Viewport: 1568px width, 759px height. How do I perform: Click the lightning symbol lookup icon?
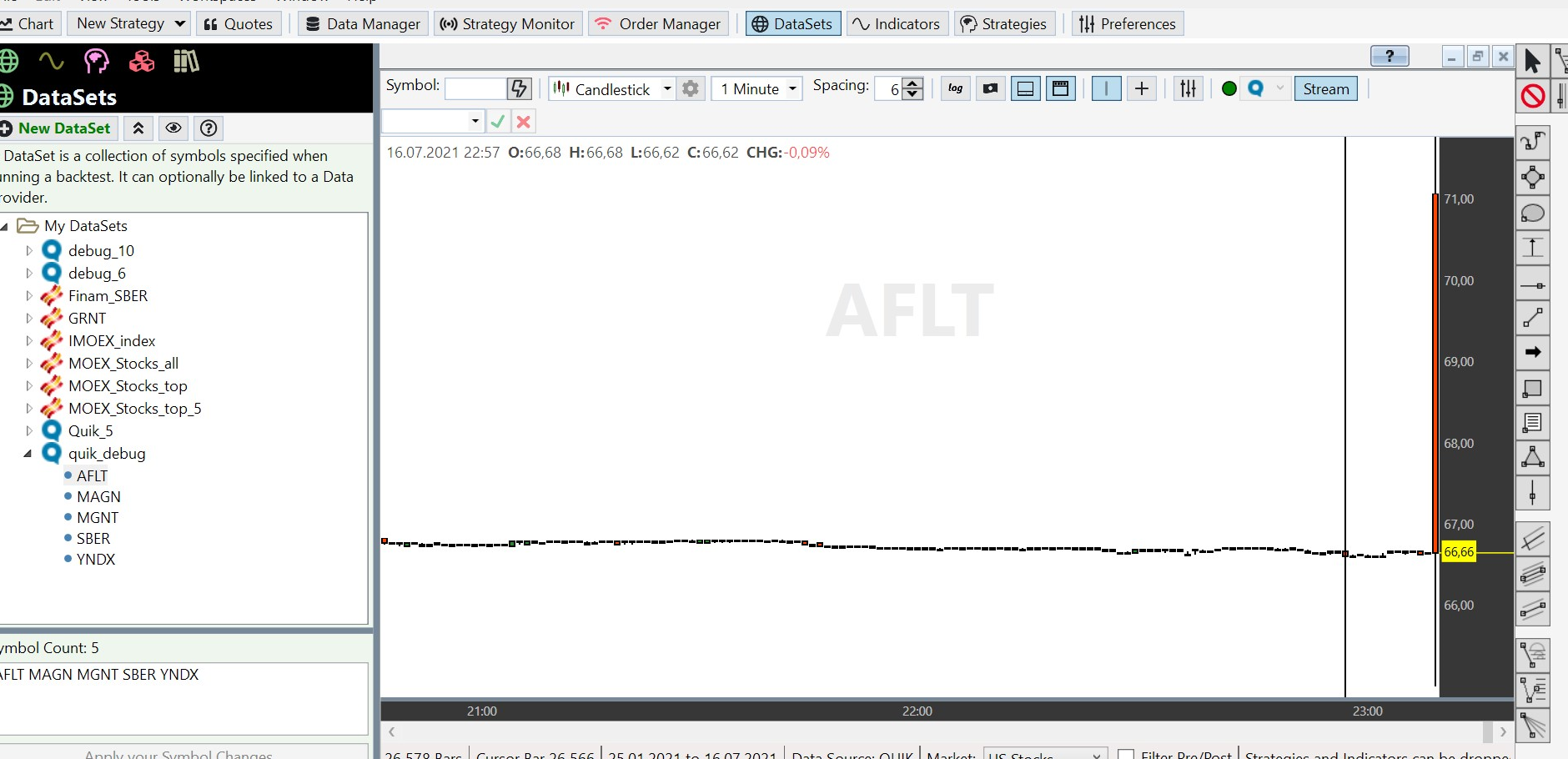click(x=519, y=88)
